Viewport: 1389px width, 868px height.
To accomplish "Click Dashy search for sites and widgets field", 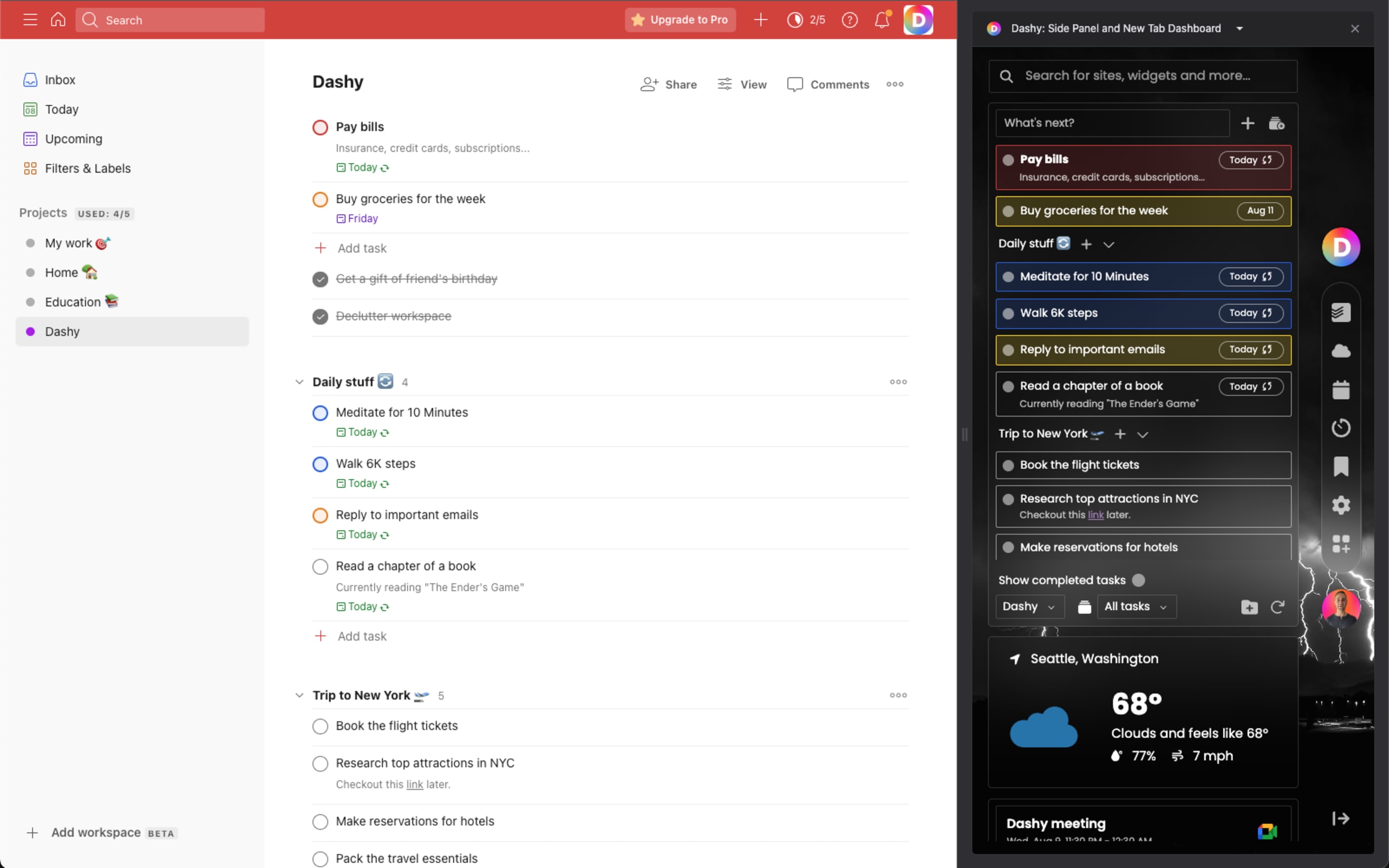I will click(x=1142, y=76).
